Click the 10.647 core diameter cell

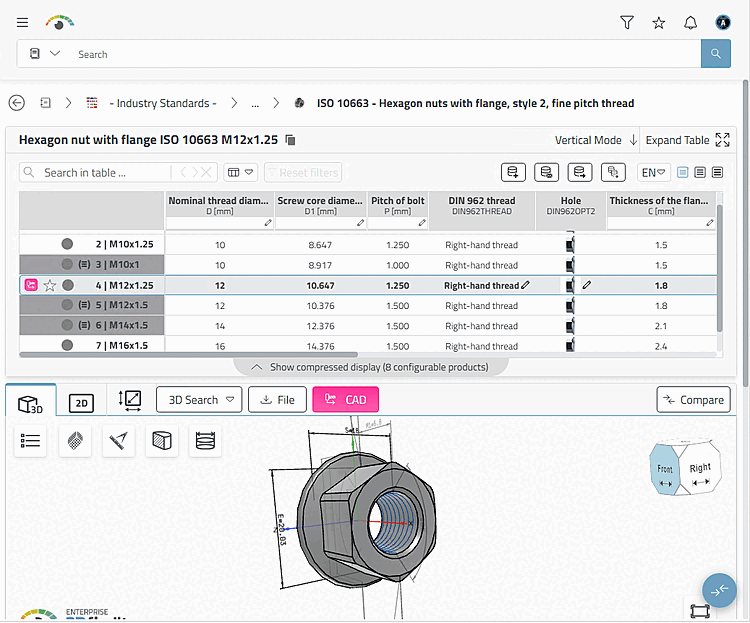[x=320, y=286]
